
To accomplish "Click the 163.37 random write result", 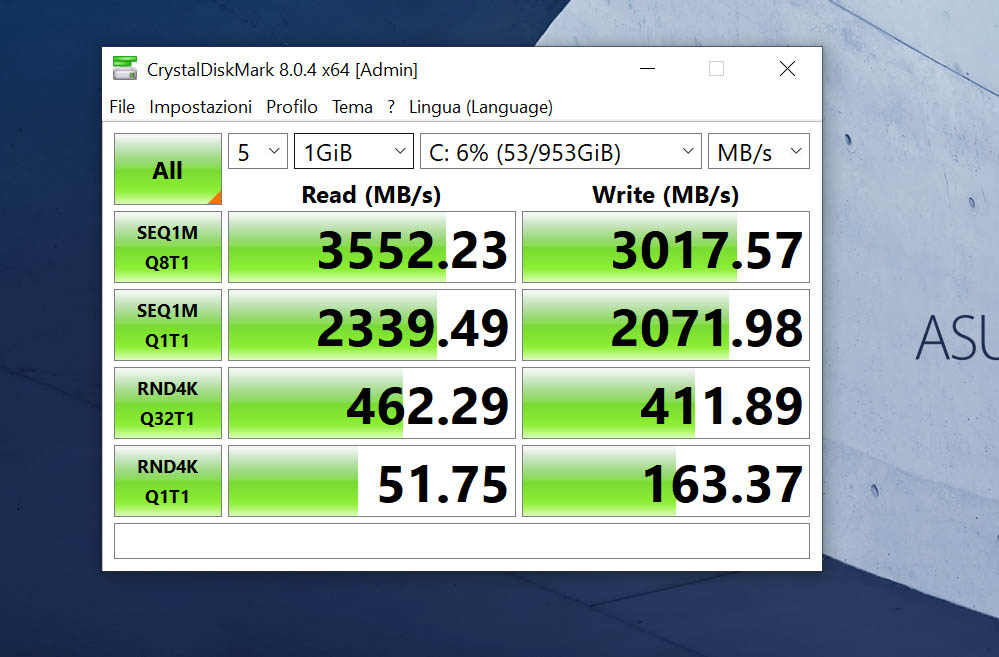I will 666,480.
